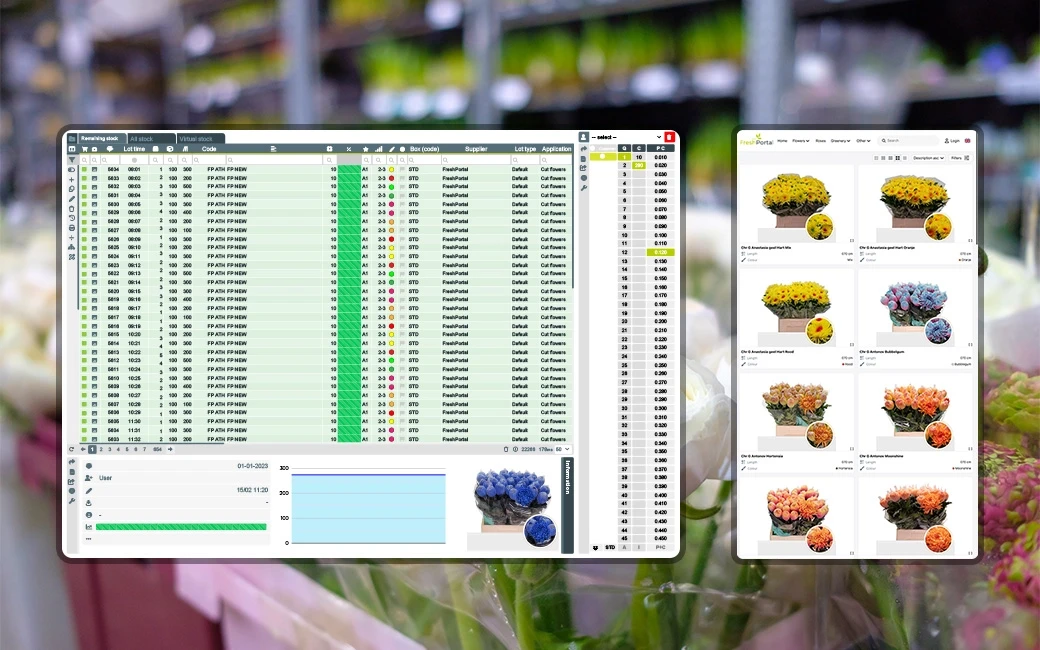
Task: Click the speech bubble column header icon
Action: 110,149
